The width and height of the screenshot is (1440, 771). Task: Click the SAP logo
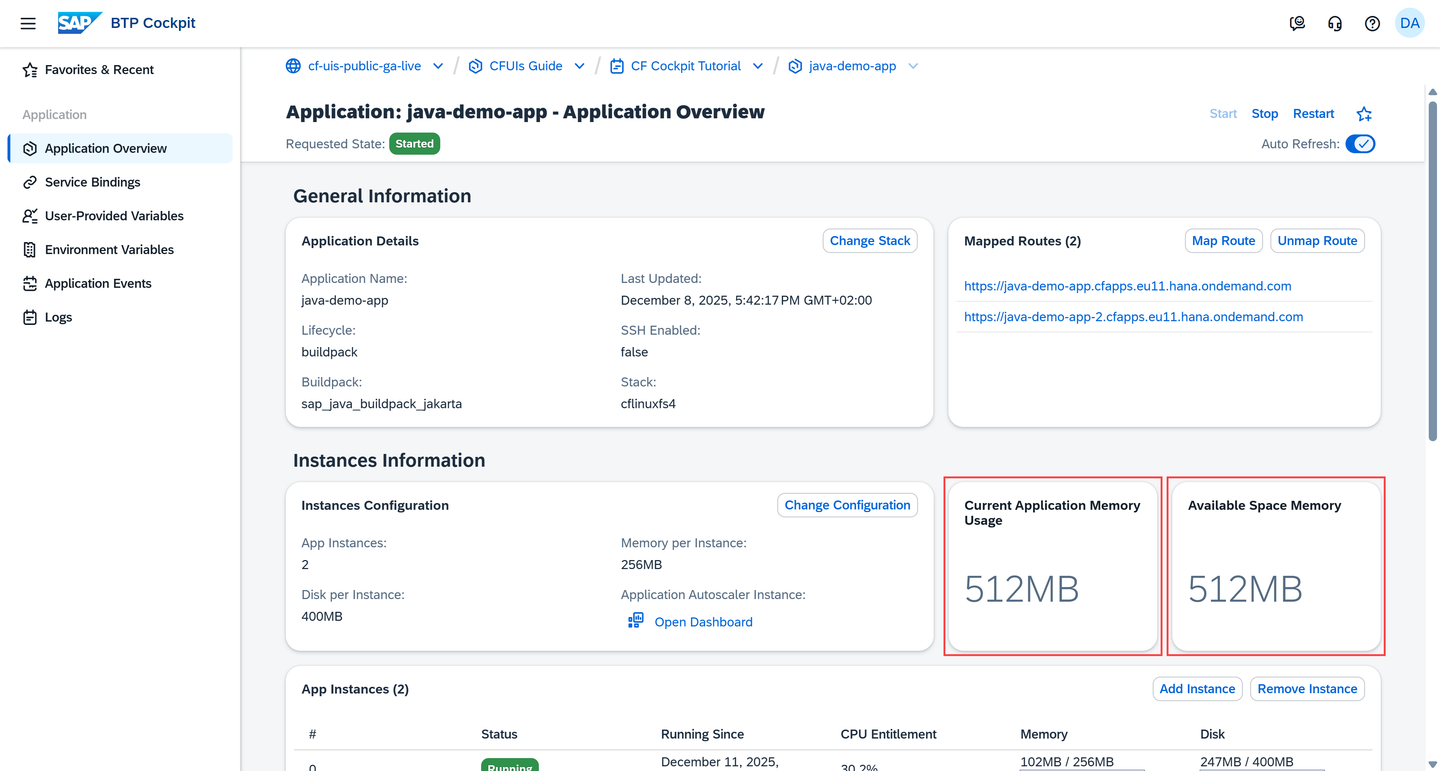(80, 23)
